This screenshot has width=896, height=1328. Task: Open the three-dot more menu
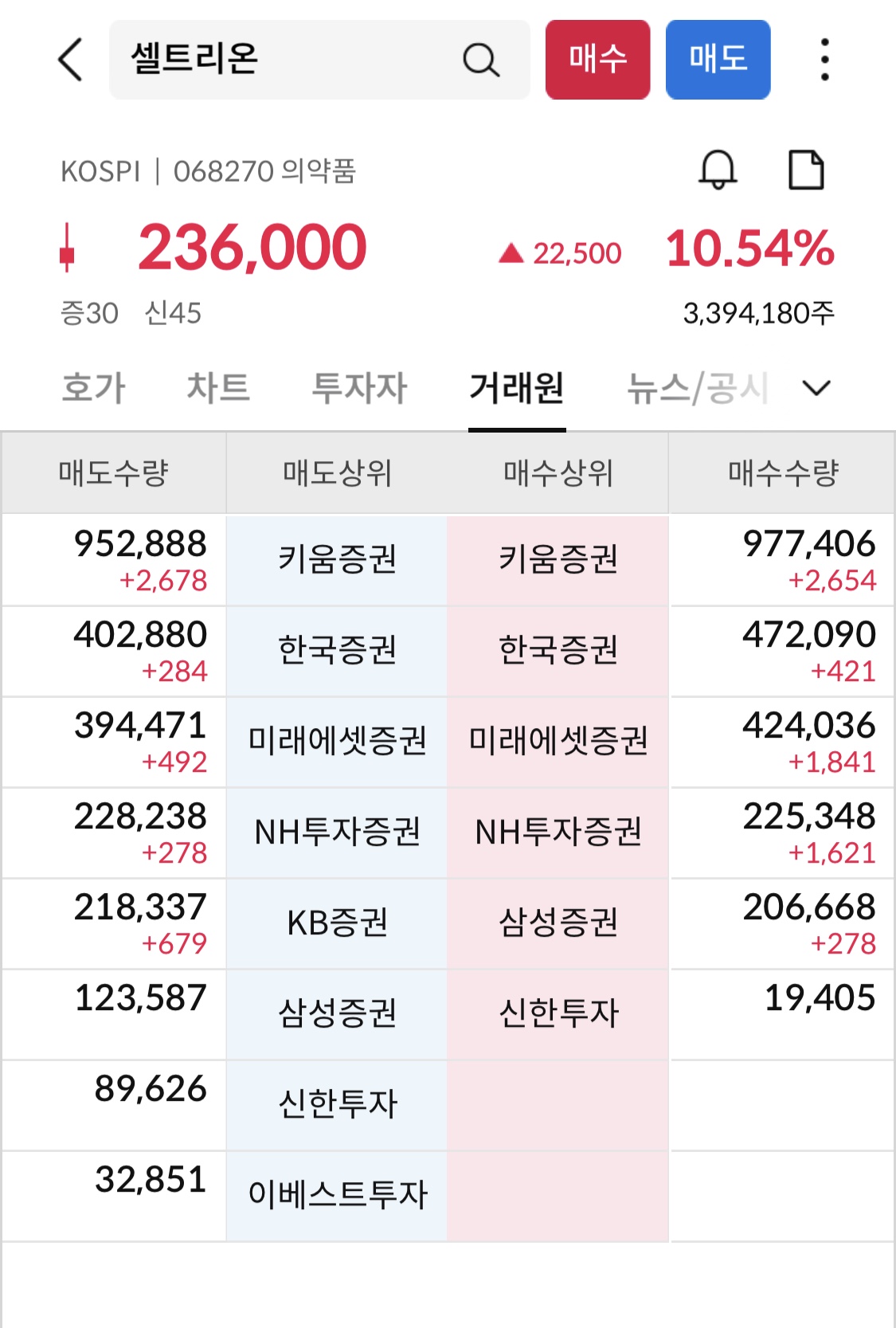(824, 60)
